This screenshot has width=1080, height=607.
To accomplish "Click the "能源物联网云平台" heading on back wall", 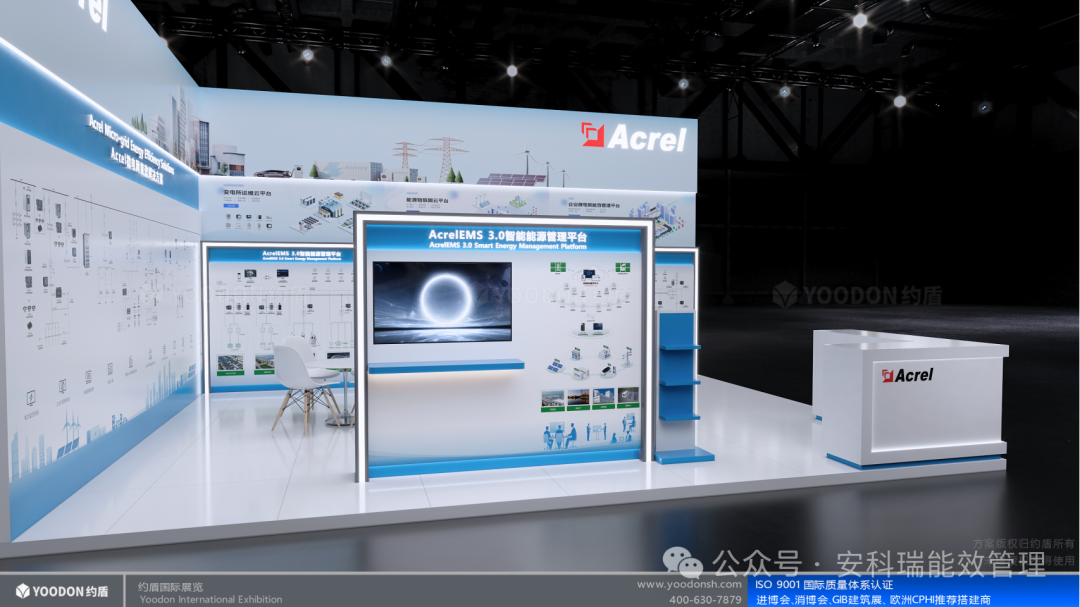I will 426,200.
